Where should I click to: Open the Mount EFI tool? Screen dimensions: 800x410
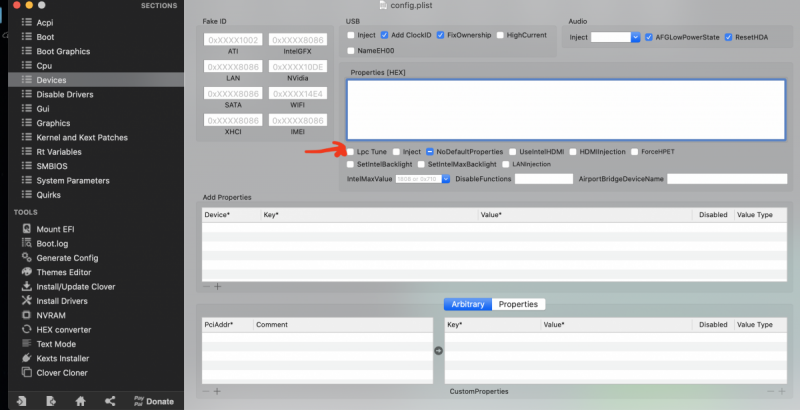click(60, 228)
